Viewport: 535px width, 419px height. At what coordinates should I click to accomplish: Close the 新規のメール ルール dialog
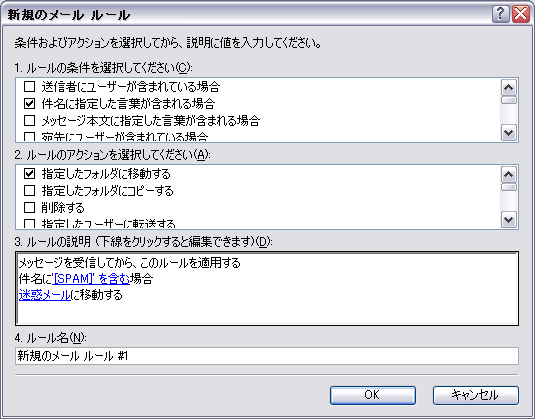(521, 15)
